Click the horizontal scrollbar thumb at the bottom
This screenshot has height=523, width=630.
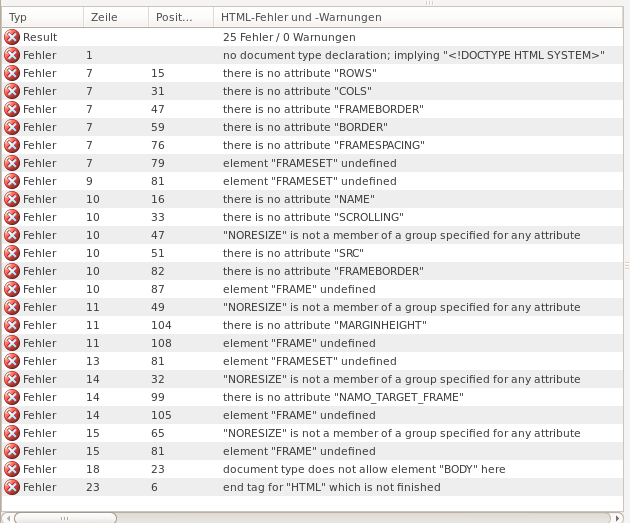64,517
